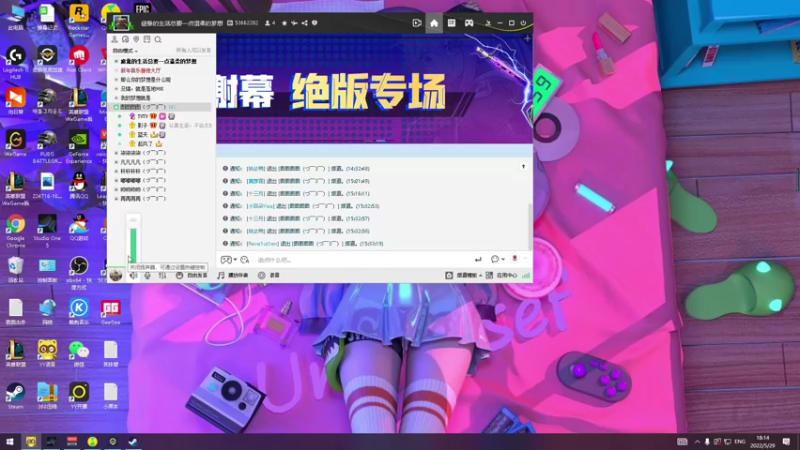Expand the arrow next to emoji picker
Screen dimensions: 800x450
click(x=235, y=260)
